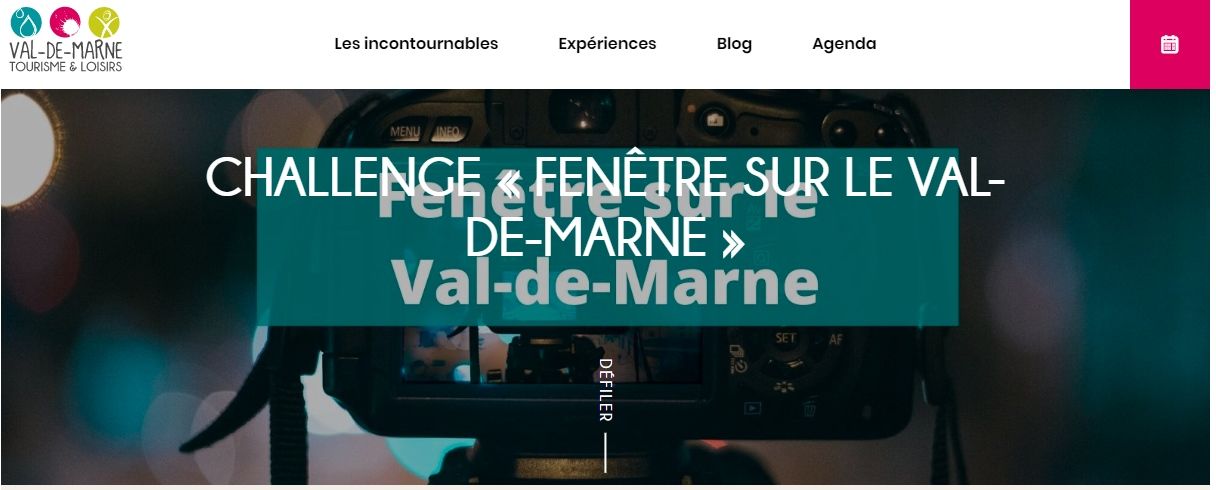This screenshot has height=490, width=1216.
Task: Click the teal water-drop logo circle
Action: pyautogui.click(x=27, y=22)
